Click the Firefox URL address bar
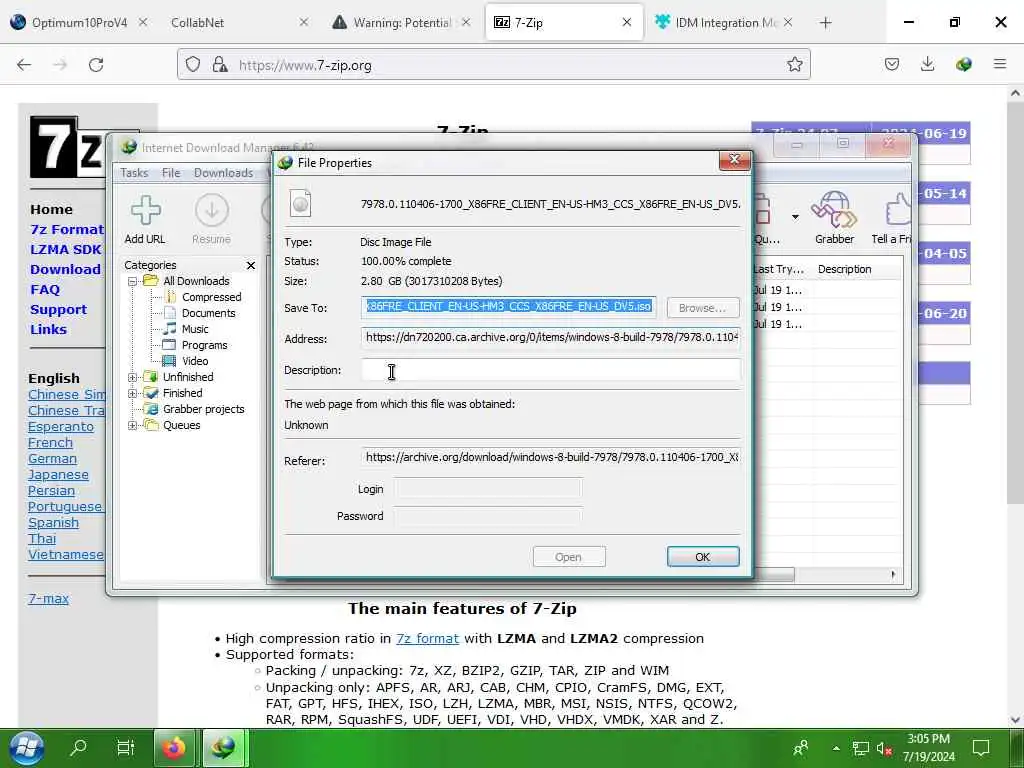The image size is (1024, 768). tap(494, 65)
